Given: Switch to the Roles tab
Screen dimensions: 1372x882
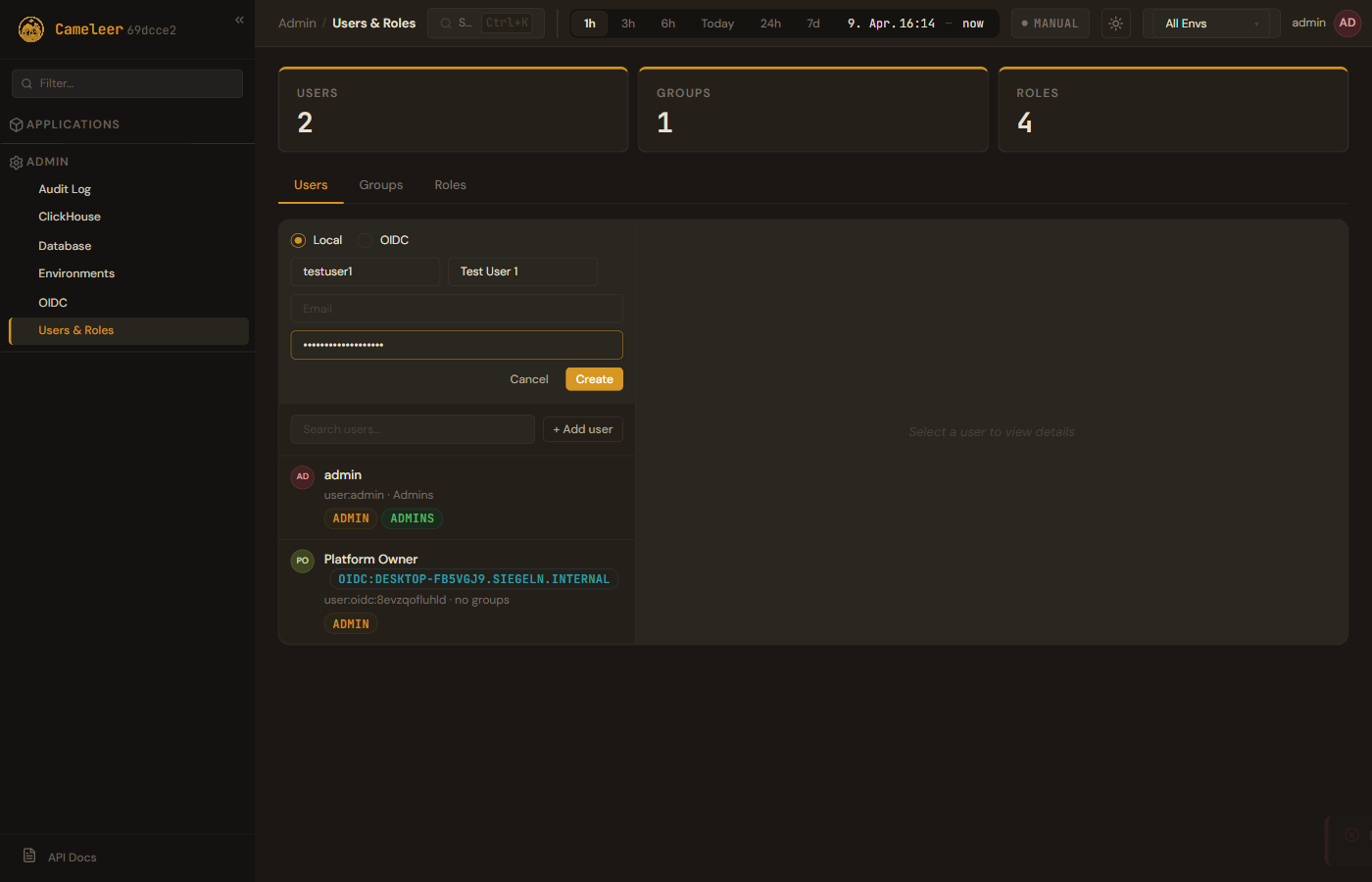Looking at the screenshot, I should pyautogui.click(x=450, y=185).
